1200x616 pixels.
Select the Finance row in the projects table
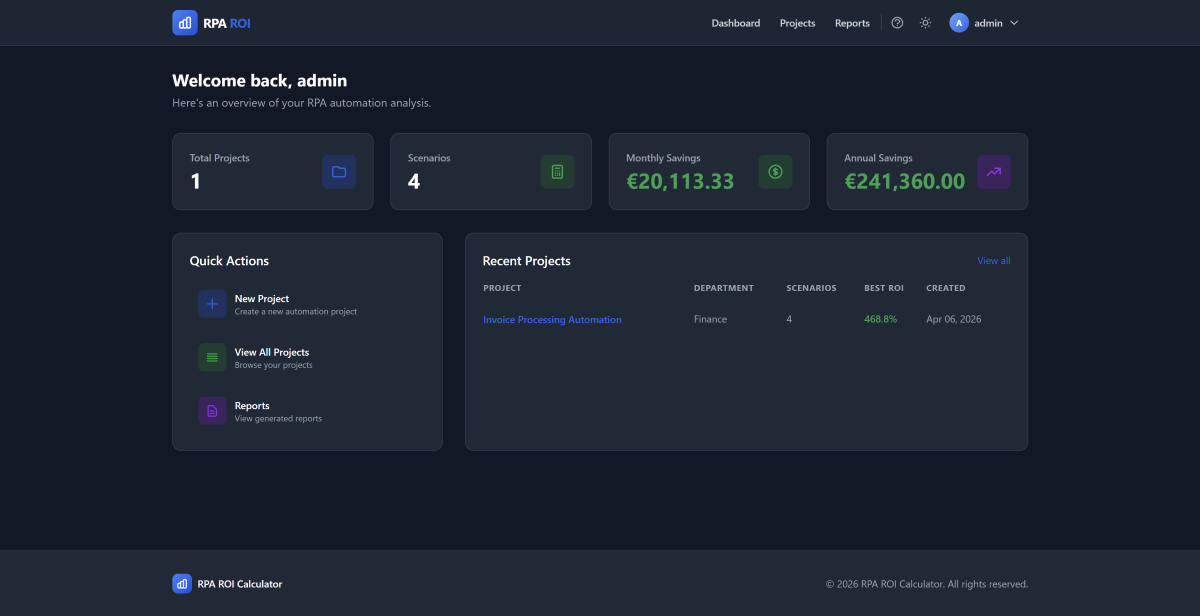[710, 319]
